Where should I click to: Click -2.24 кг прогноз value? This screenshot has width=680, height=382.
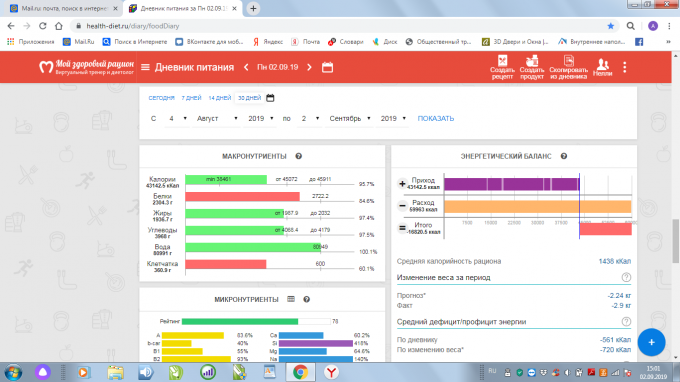[x=619, y=295]
